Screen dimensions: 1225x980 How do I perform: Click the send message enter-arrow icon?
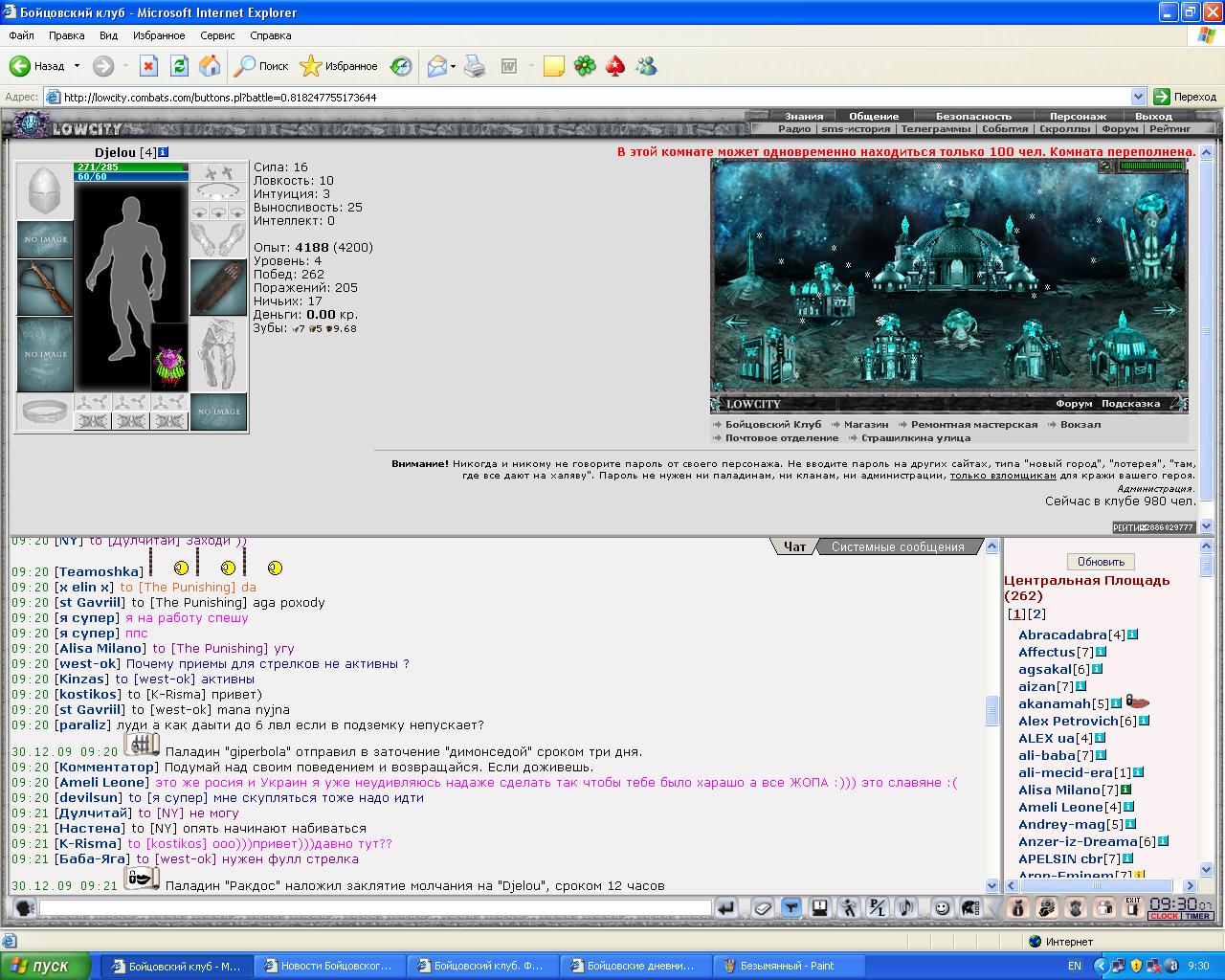pyautogui.click(x=726, y=907)
